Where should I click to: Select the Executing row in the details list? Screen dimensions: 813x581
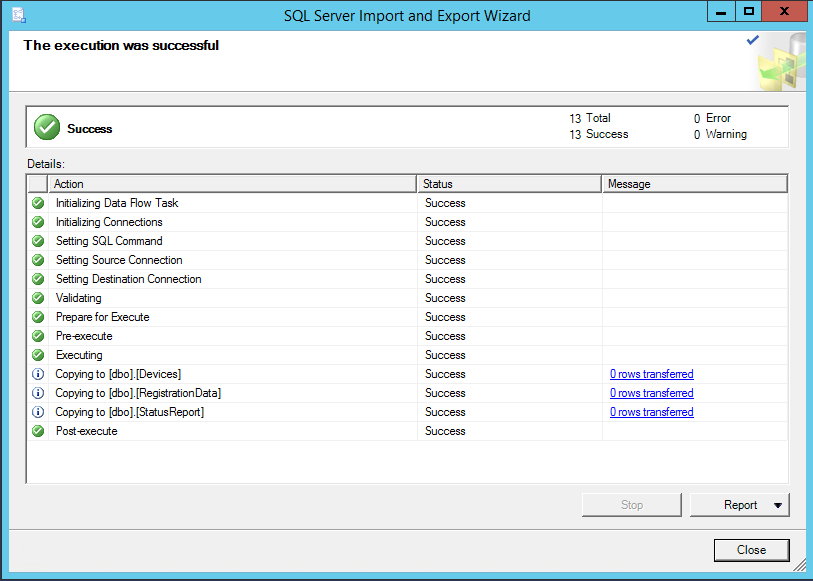[200, 355]
